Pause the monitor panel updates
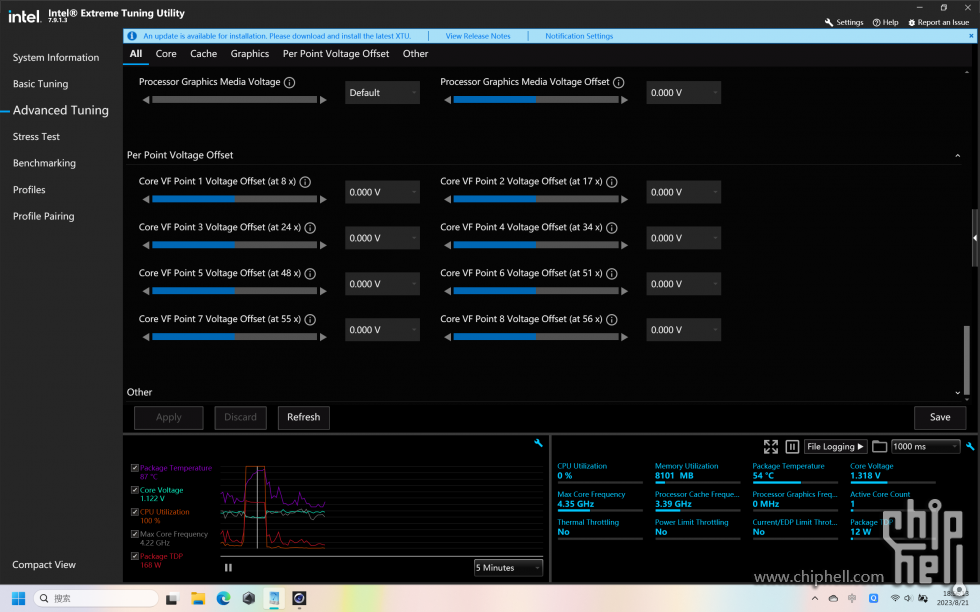The height and width of the screenshot is (612, 980). point(792,446)
